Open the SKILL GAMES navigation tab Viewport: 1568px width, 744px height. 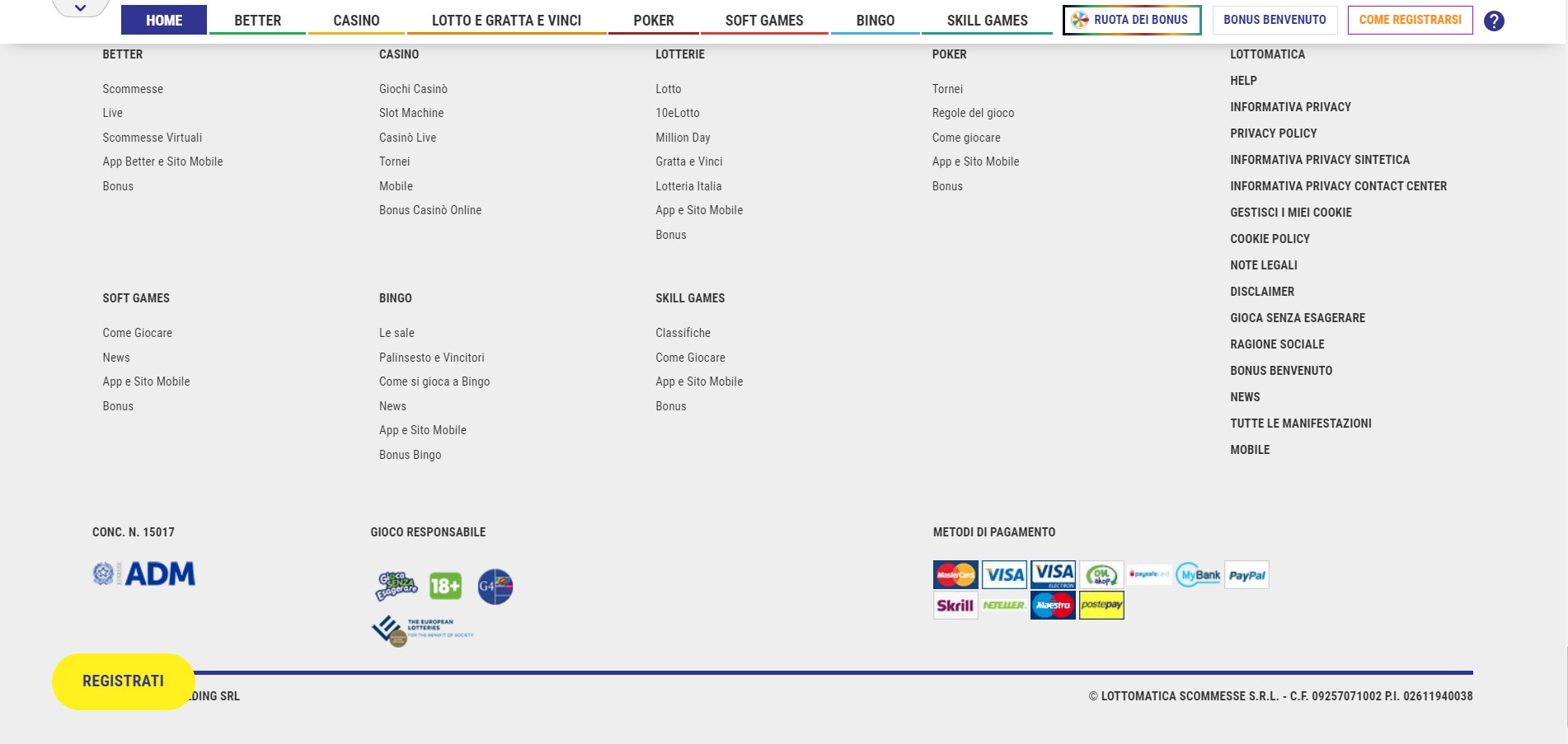pos(987,20)
